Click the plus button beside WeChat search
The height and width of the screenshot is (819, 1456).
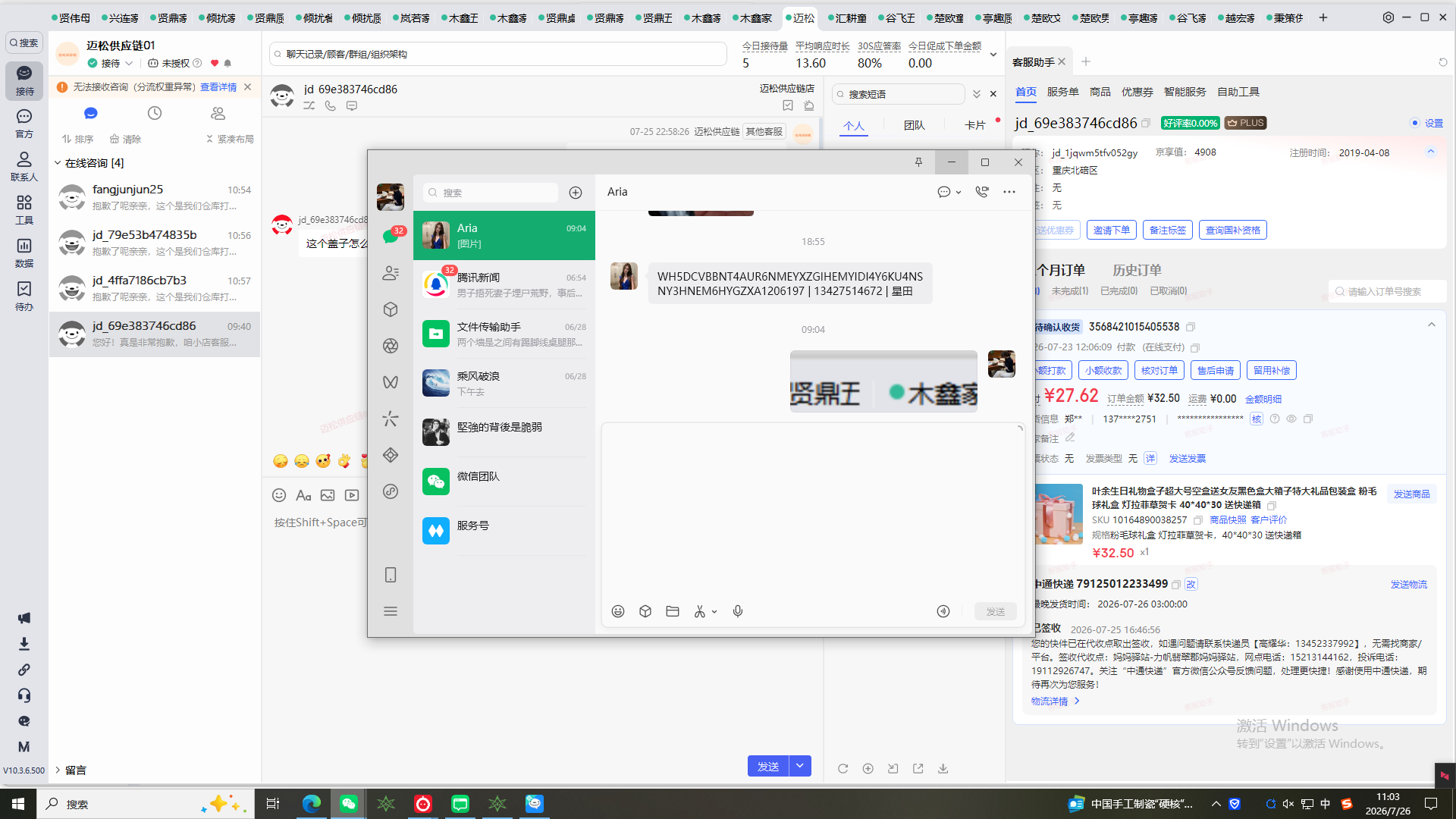(576, 193)
